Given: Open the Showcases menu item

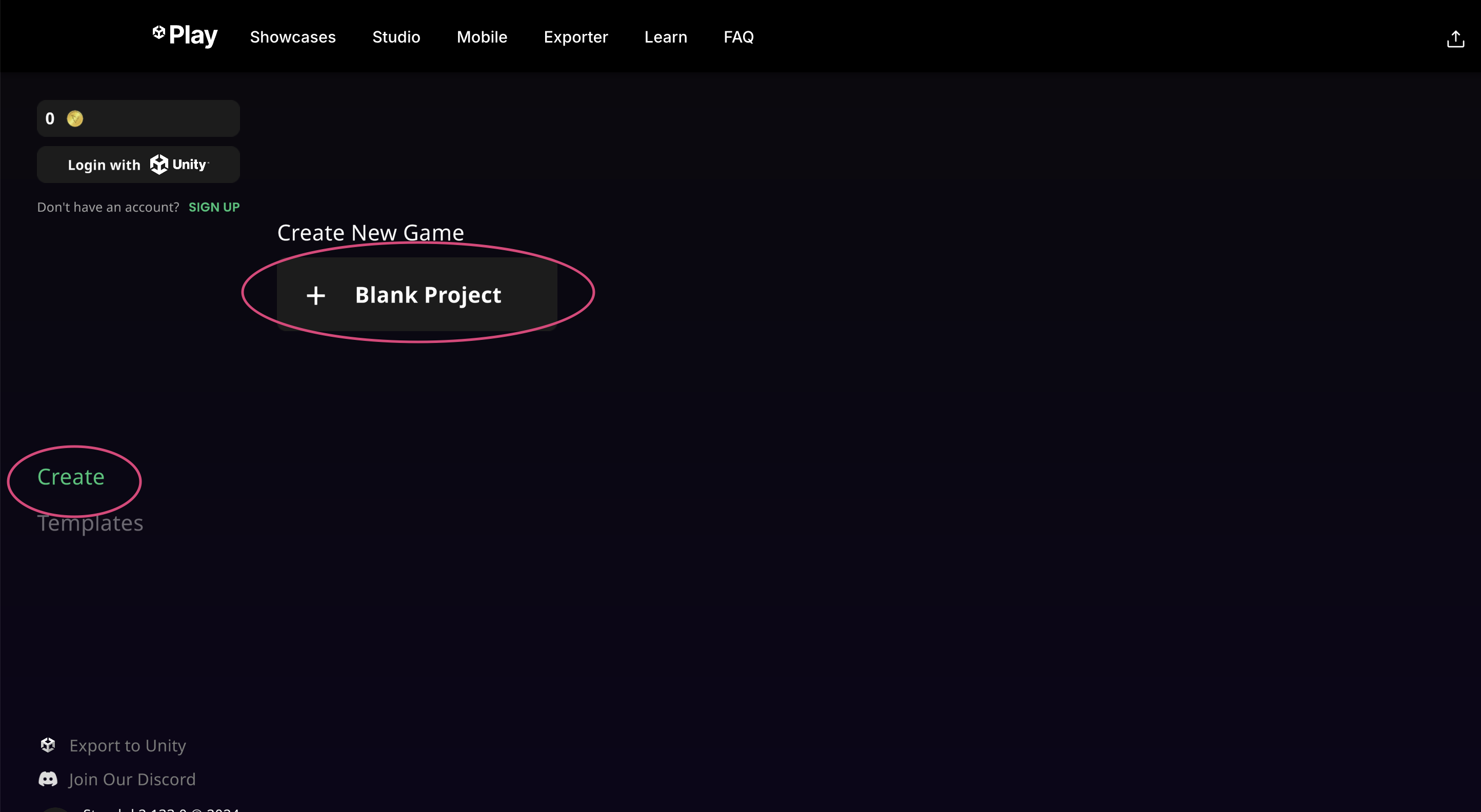Looking at the screenshot, I should [x=293, y=37].
